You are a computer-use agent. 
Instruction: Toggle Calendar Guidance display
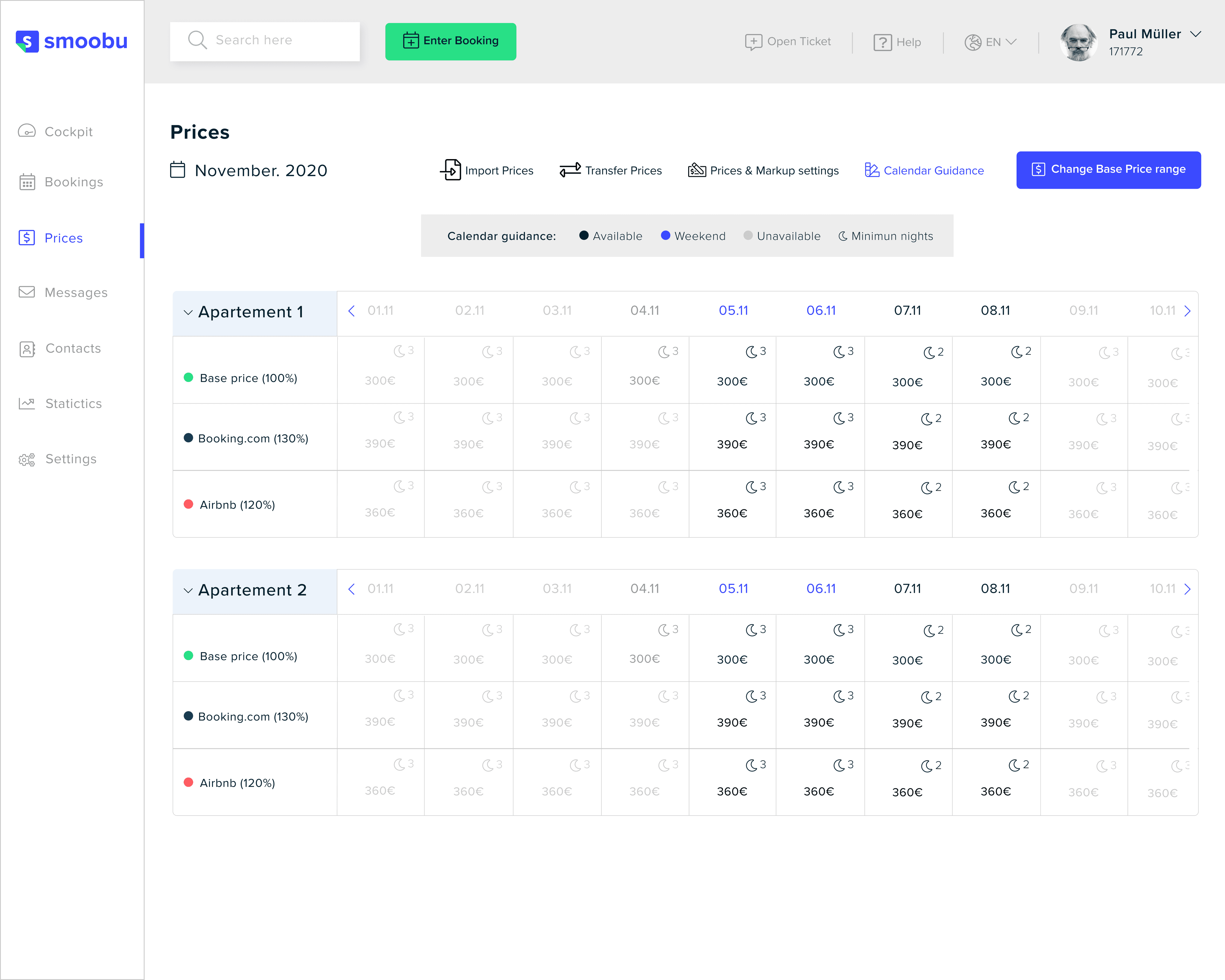pyautogui.click(x=924, y=170)
